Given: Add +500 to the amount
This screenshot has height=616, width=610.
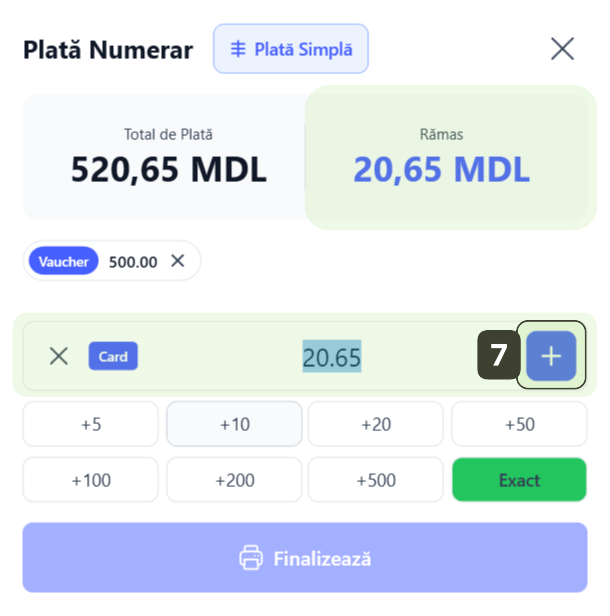Looking at the screenshot, I should coord(376,480).
